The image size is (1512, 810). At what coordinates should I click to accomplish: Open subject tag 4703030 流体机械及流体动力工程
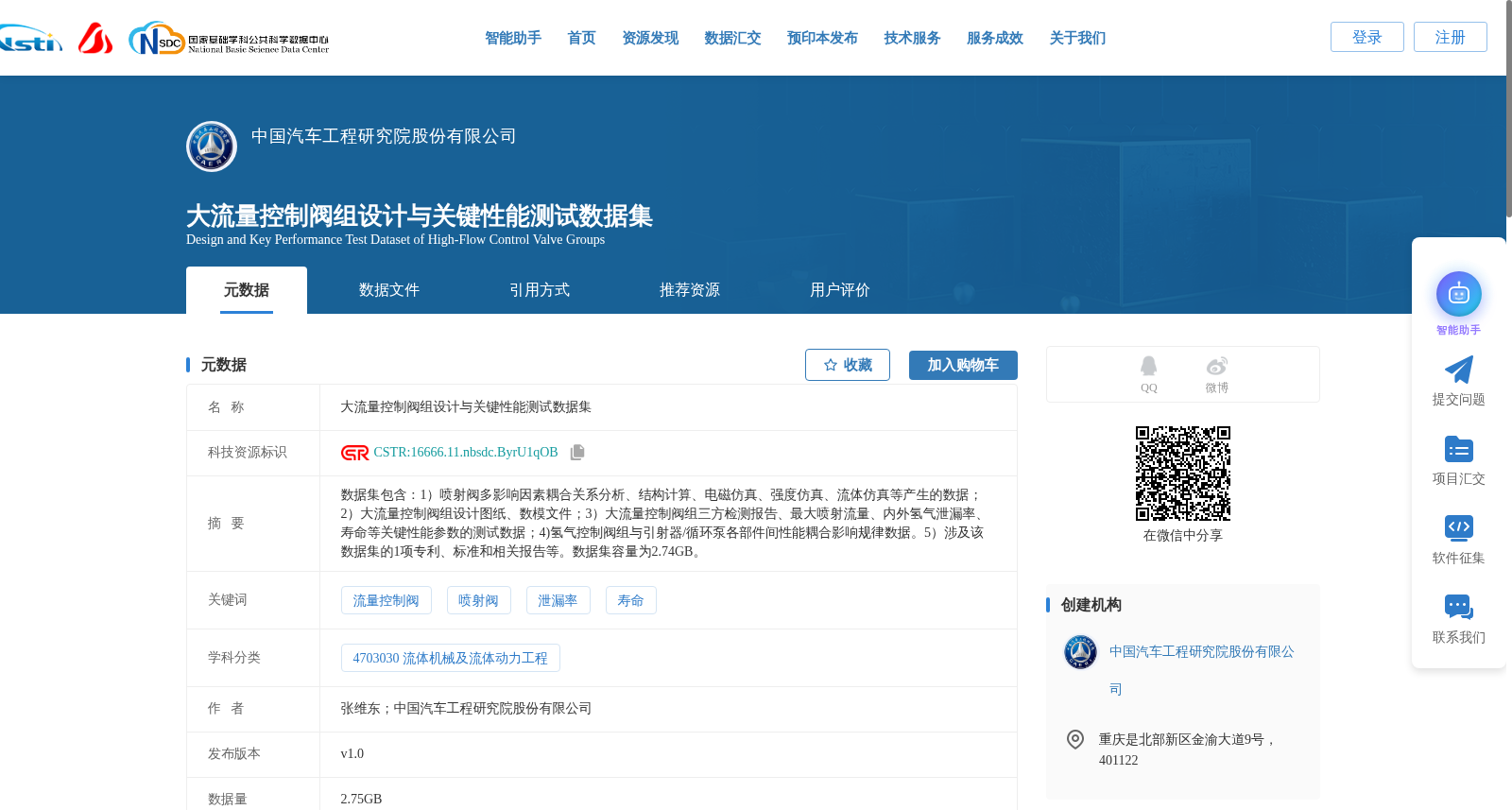pyautogui.click(x=451, y=658)
